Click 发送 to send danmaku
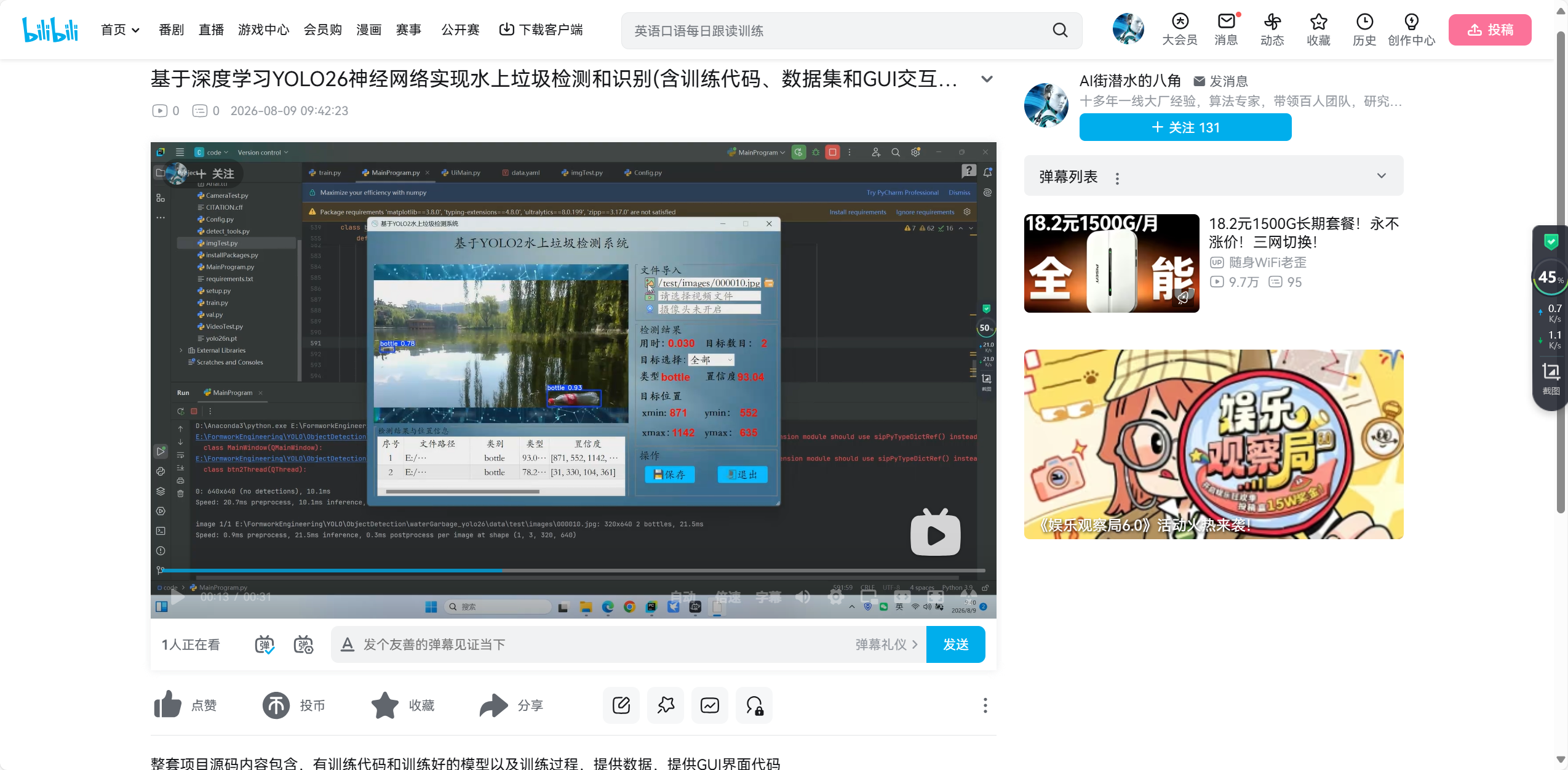Viewport: 1568px width, 770px height. tap(955, 644)
